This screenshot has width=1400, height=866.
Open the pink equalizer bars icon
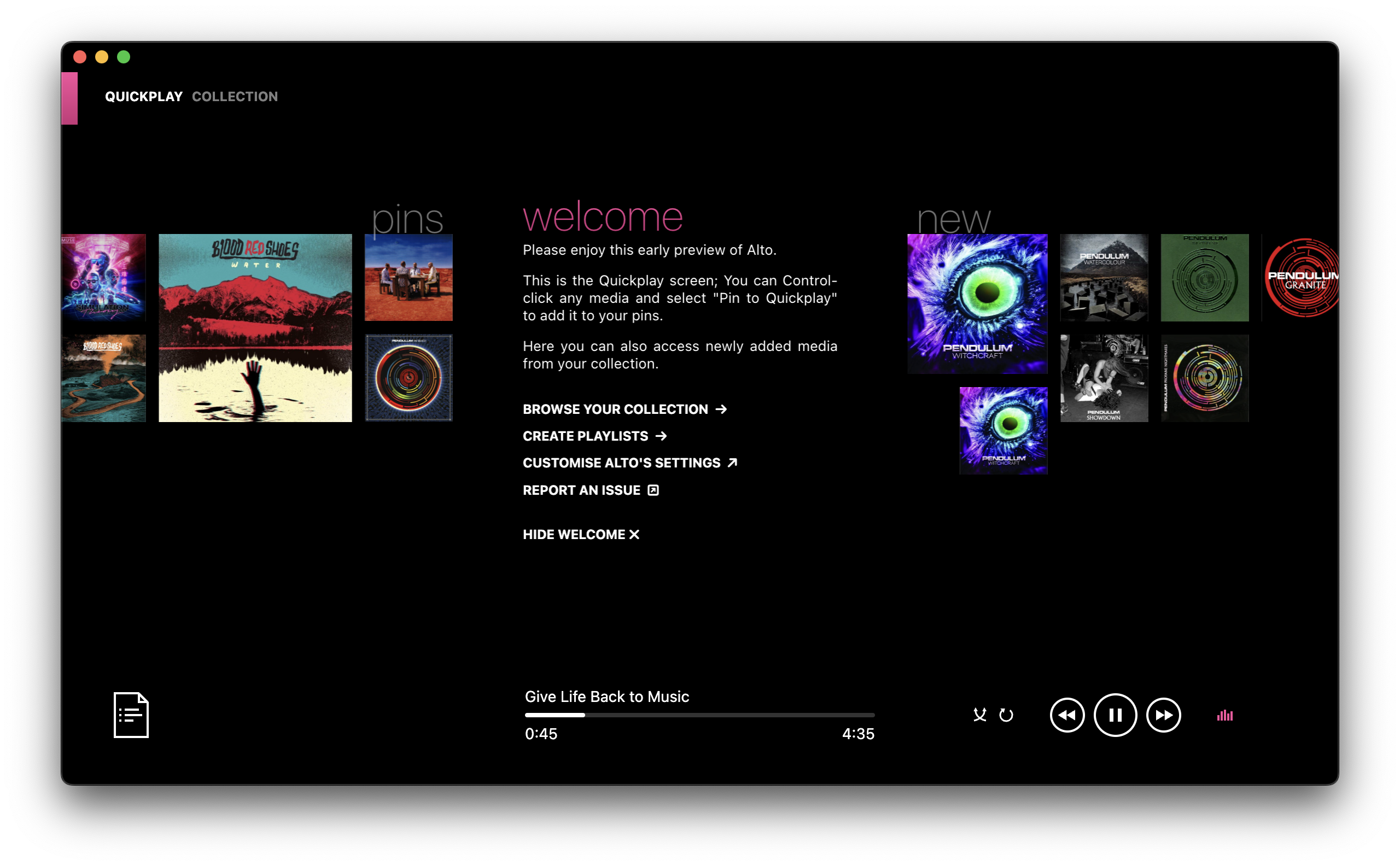coord(1224,715)
